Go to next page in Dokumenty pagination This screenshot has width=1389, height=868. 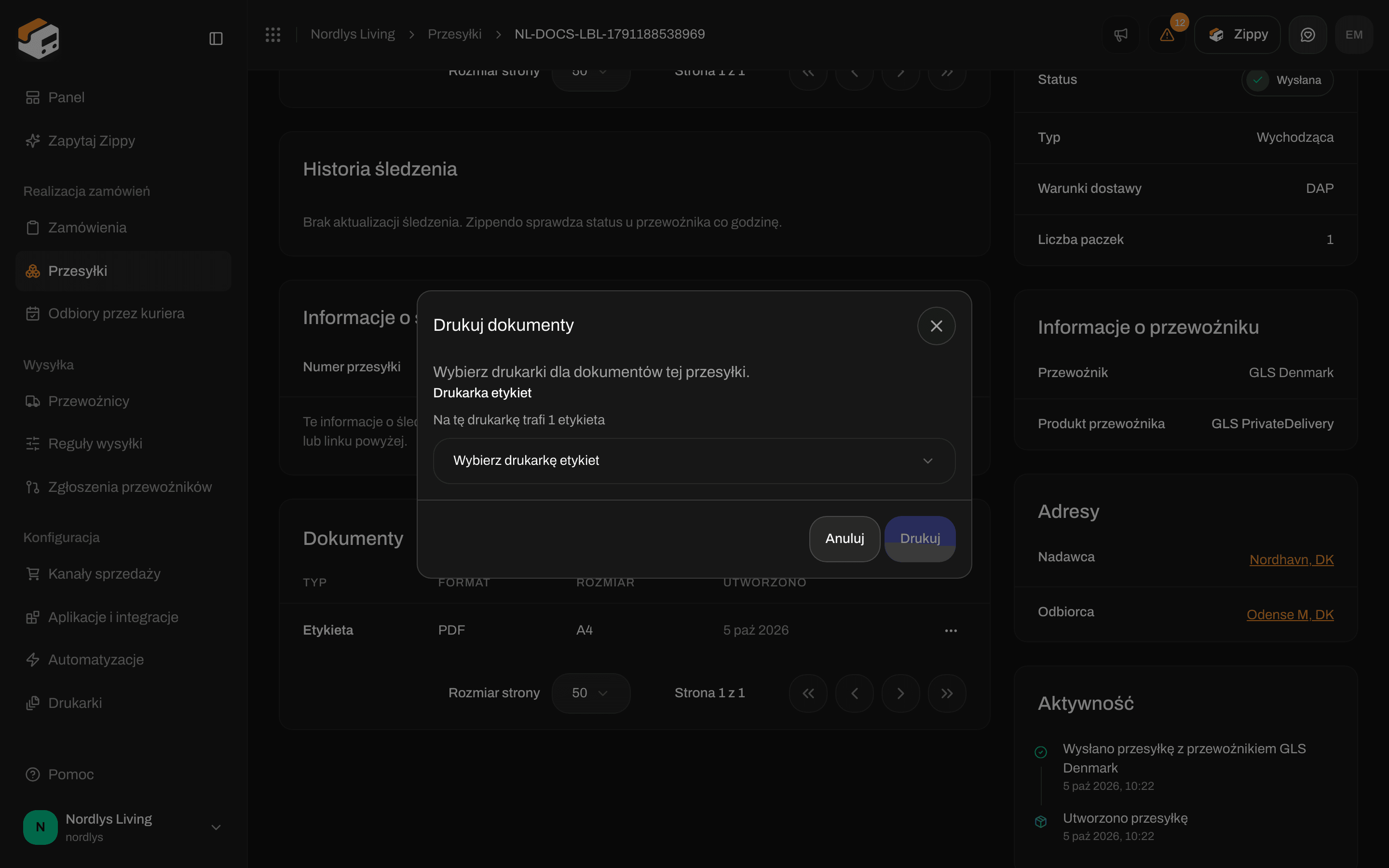900,693
